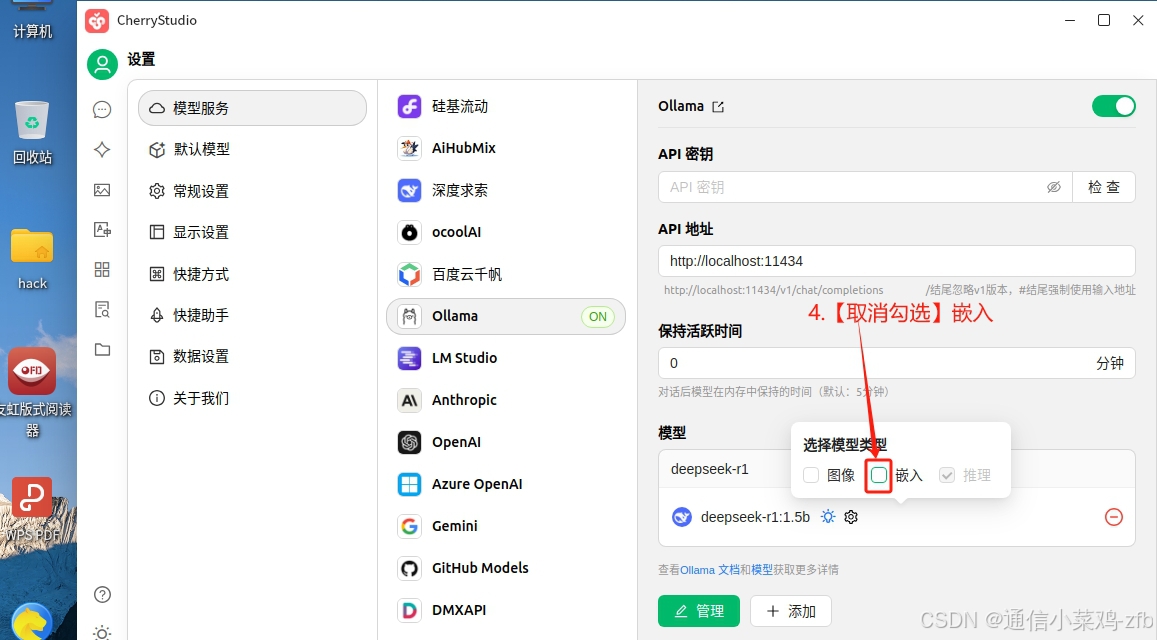Click the green 管理 models button

(x=699, y=611)
